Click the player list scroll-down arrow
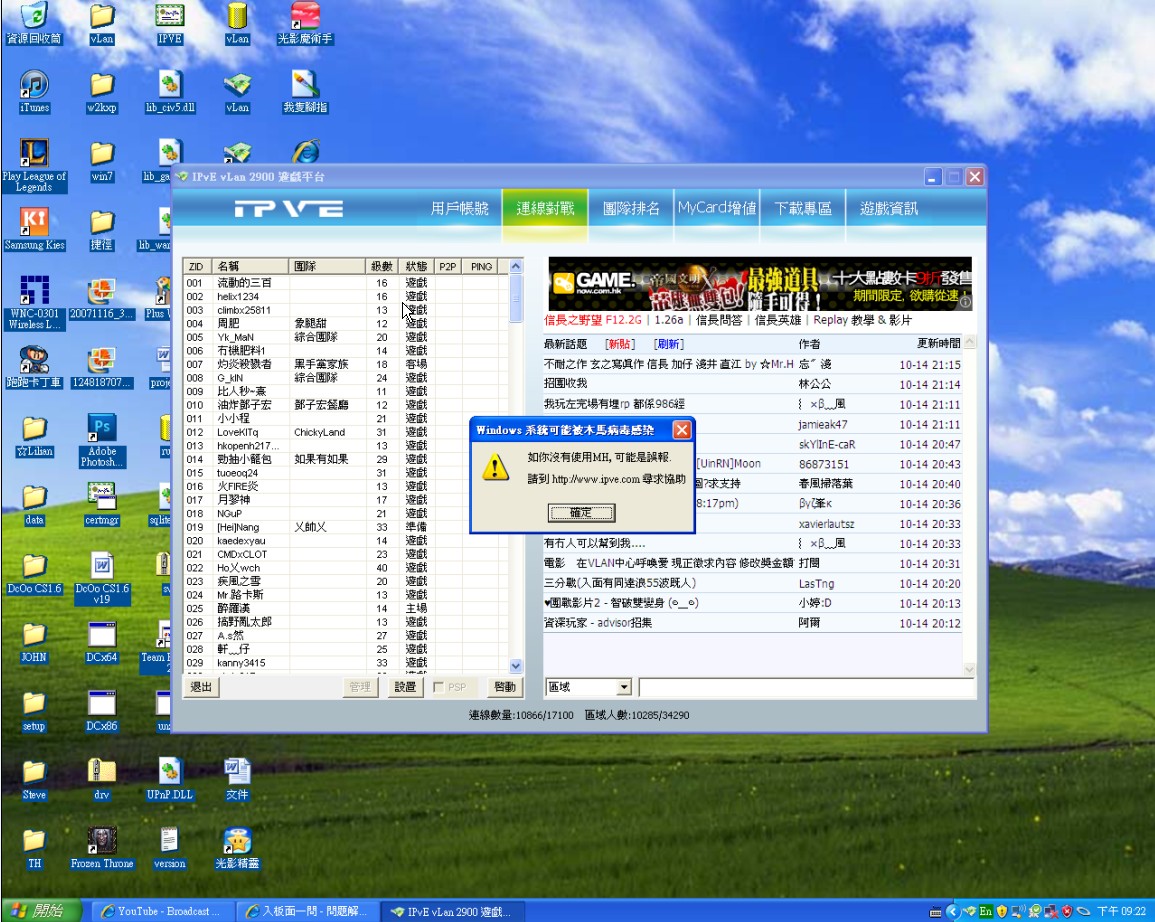Viewport: 1155px width, 922px height. coord(516,666)
